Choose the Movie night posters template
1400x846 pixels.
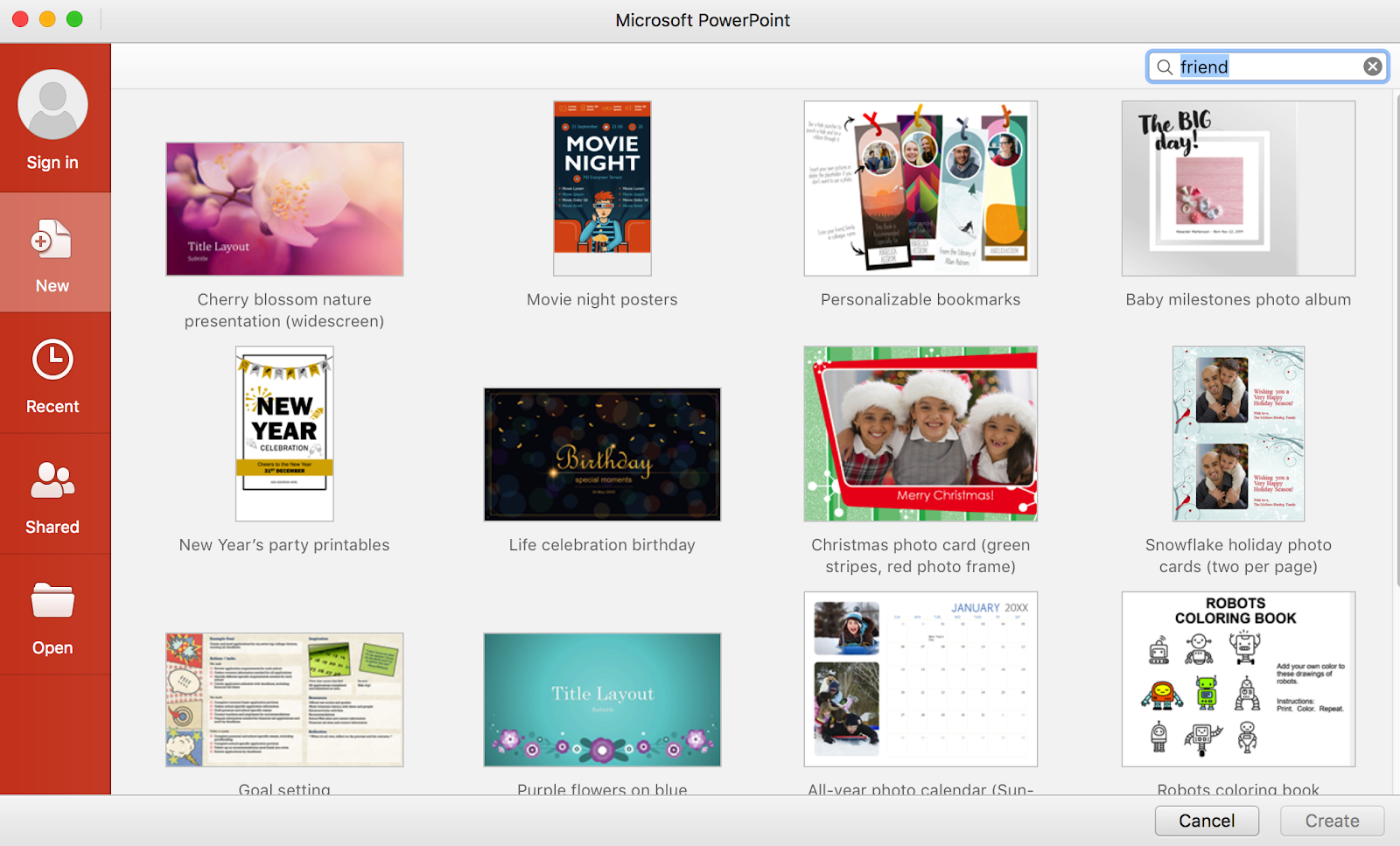click(602, 188)
